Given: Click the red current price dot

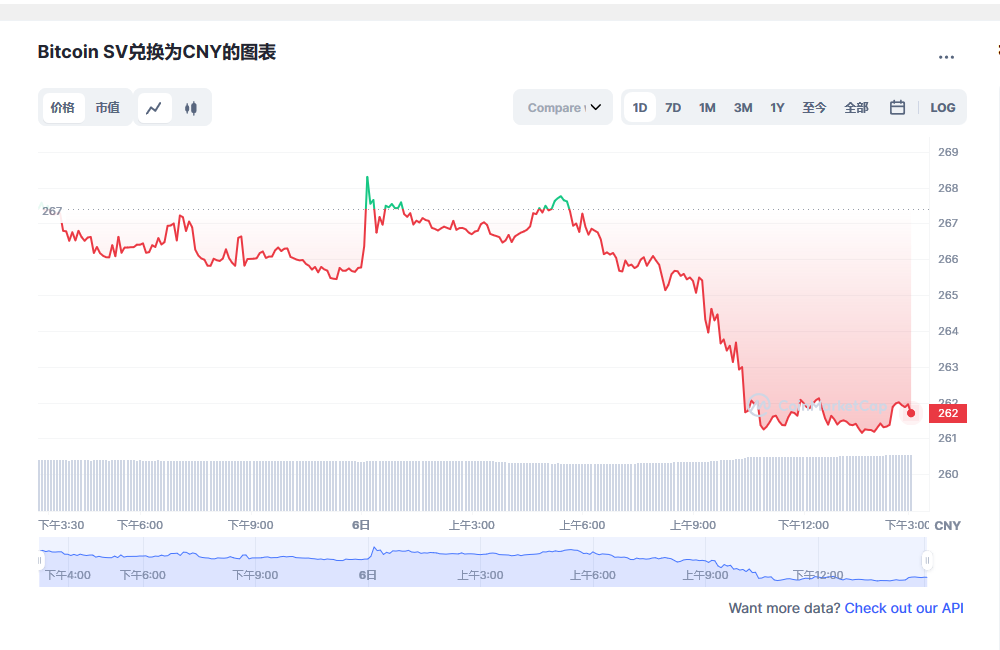Looking at the screenshot, I should [x=911, y=413].
